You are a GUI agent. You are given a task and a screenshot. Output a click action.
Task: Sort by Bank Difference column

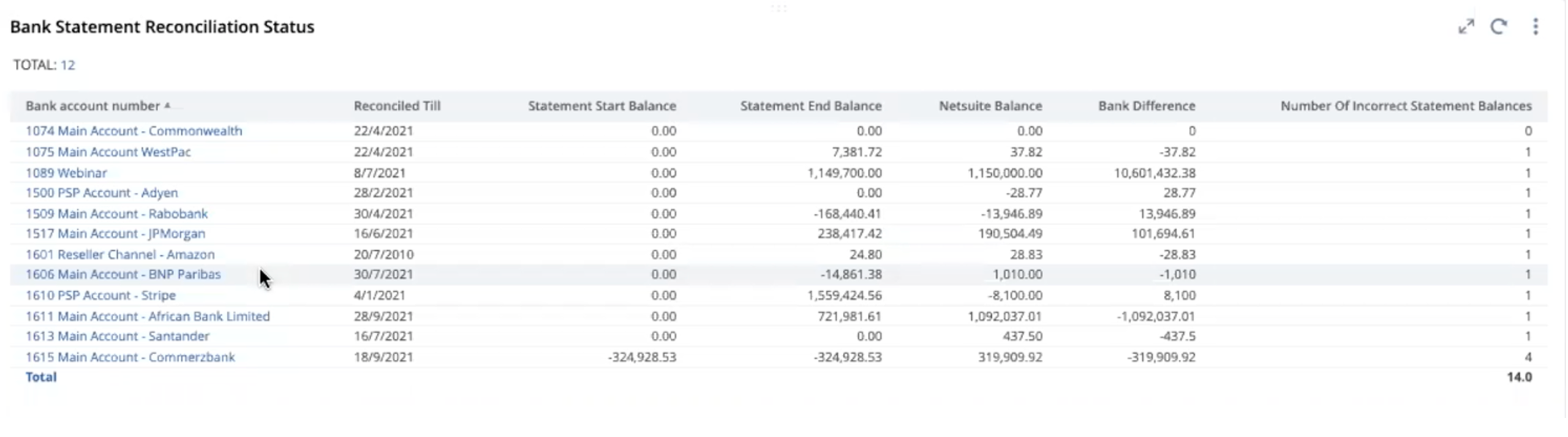(x=1147, y=106)
